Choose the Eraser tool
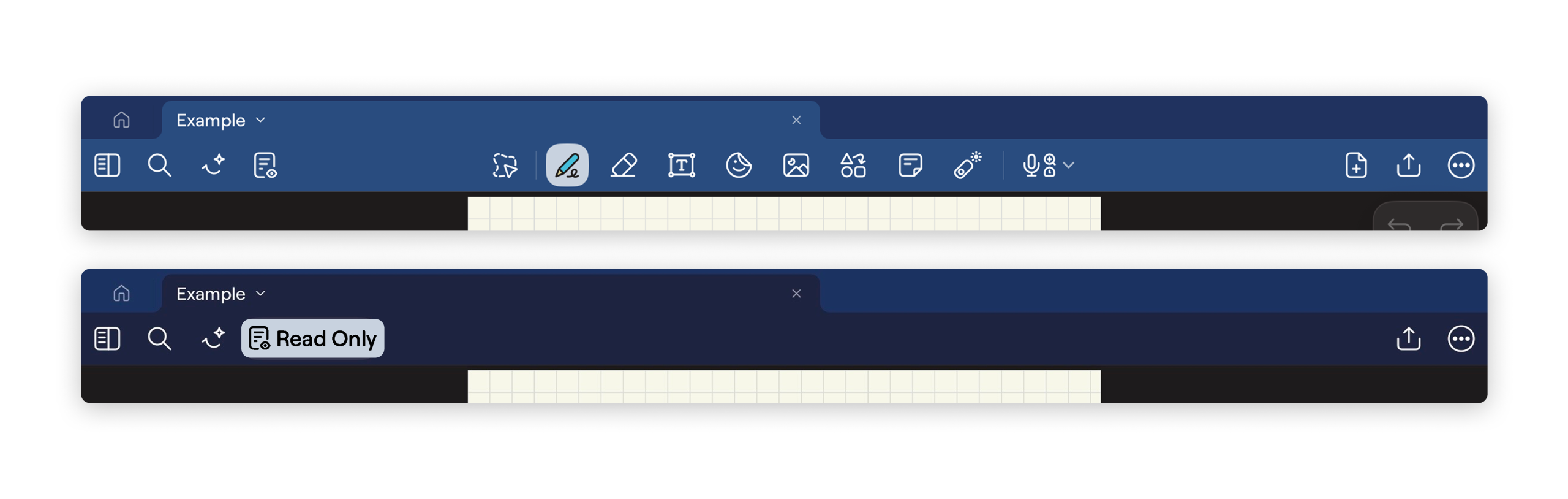Screen dimensions: 1568x499 tap(624, 165)
